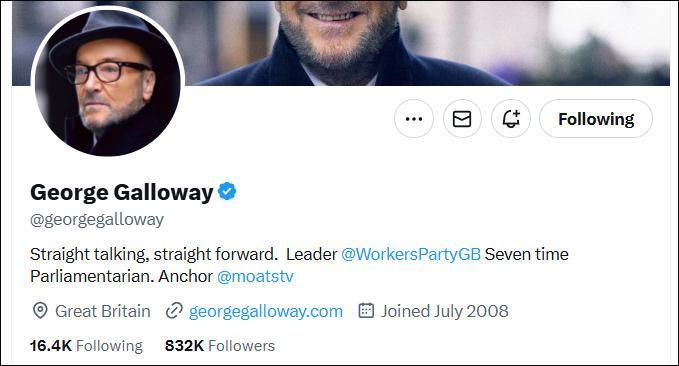Open the @WorkersPartyGB mention link
The width and height of the screenshot is (679, 366).
pyautogui.click(x=411, y=254)
